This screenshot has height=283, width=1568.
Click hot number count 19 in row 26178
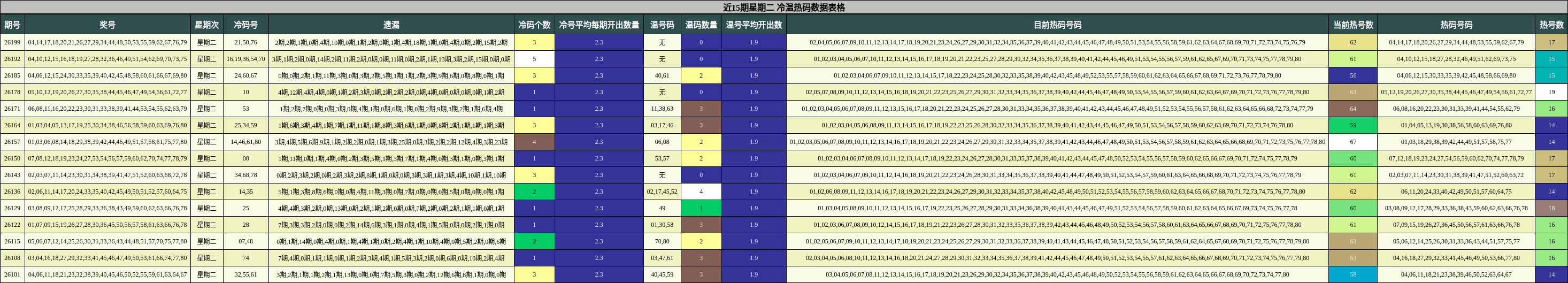(1551, 93)
